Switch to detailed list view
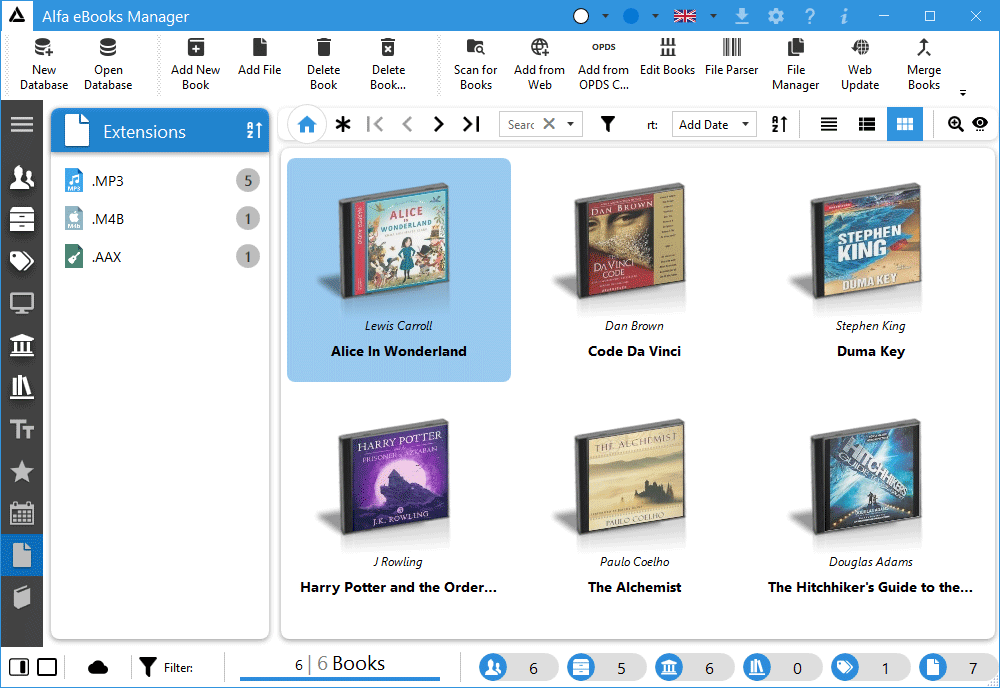This screenshot has height=688, width=1000. coord(867,124)
